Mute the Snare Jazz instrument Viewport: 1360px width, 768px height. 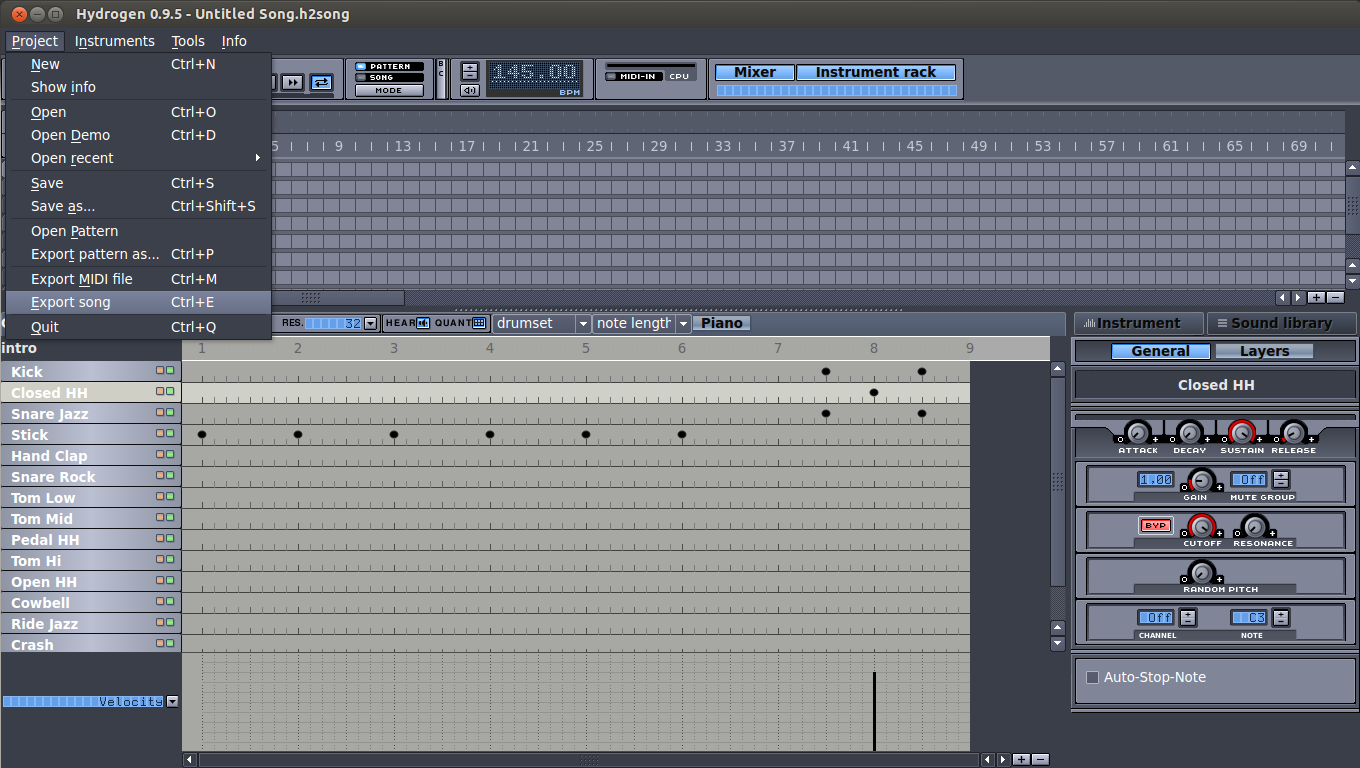pos(159,412)
